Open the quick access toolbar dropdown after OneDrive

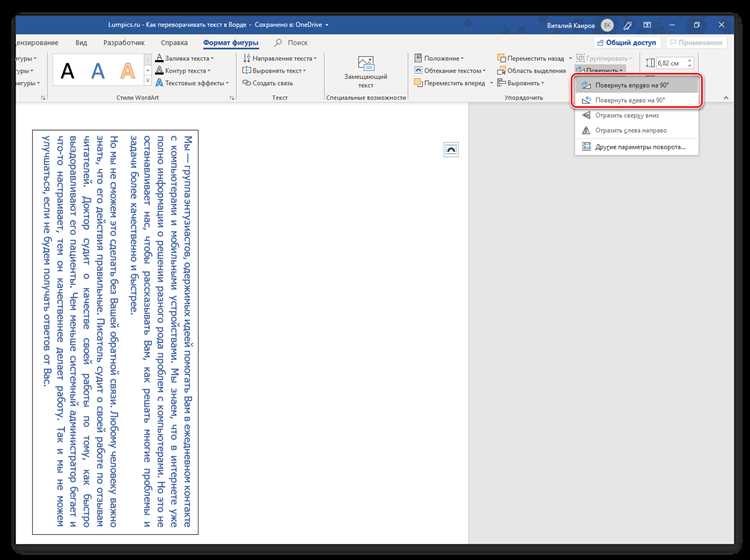click(x=327, y=25)
